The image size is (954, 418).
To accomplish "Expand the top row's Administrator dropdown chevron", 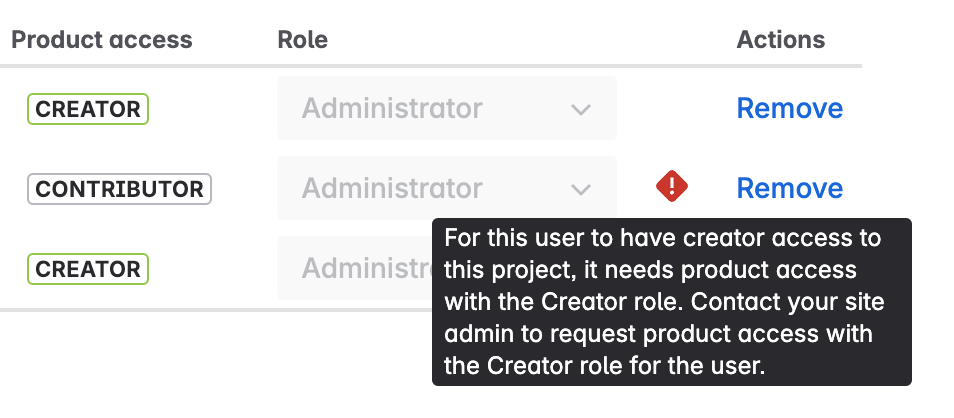I will pos(581,109).
